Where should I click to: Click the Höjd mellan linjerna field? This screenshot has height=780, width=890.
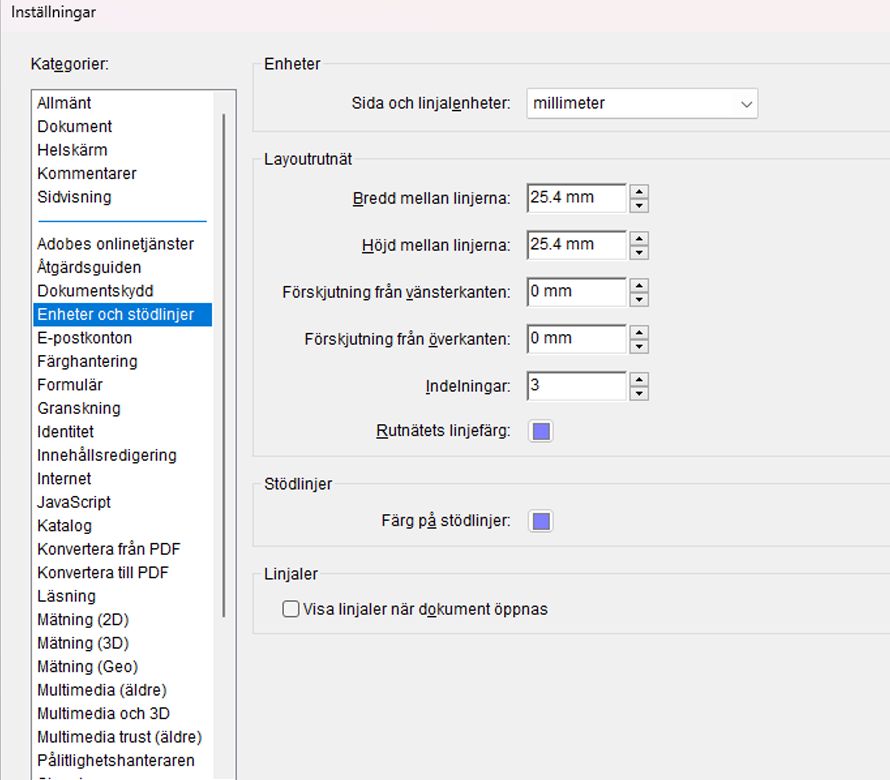tap(576, 244)
